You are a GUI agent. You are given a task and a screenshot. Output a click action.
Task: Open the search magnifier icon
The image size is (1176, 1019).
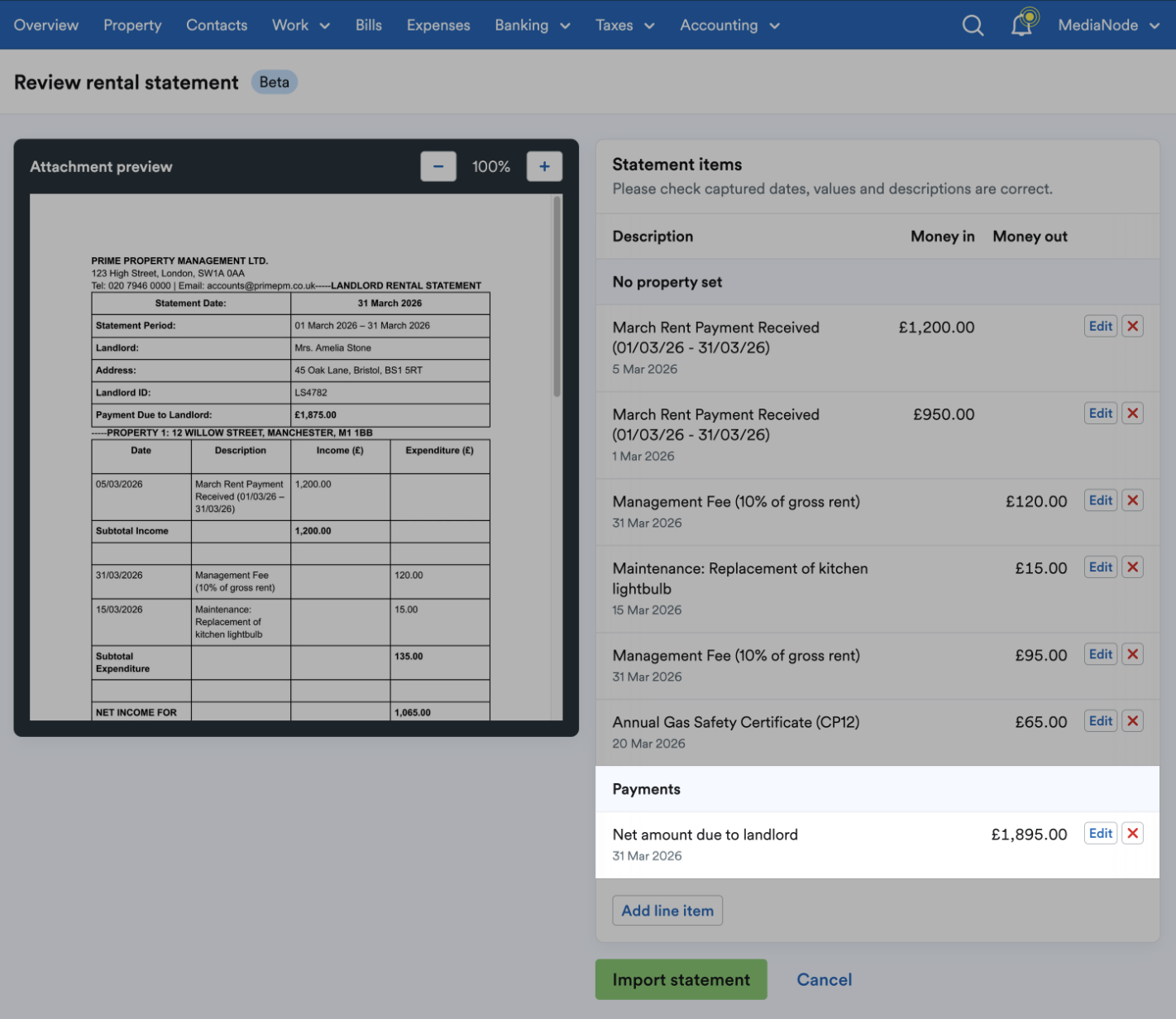click(973, 26)
